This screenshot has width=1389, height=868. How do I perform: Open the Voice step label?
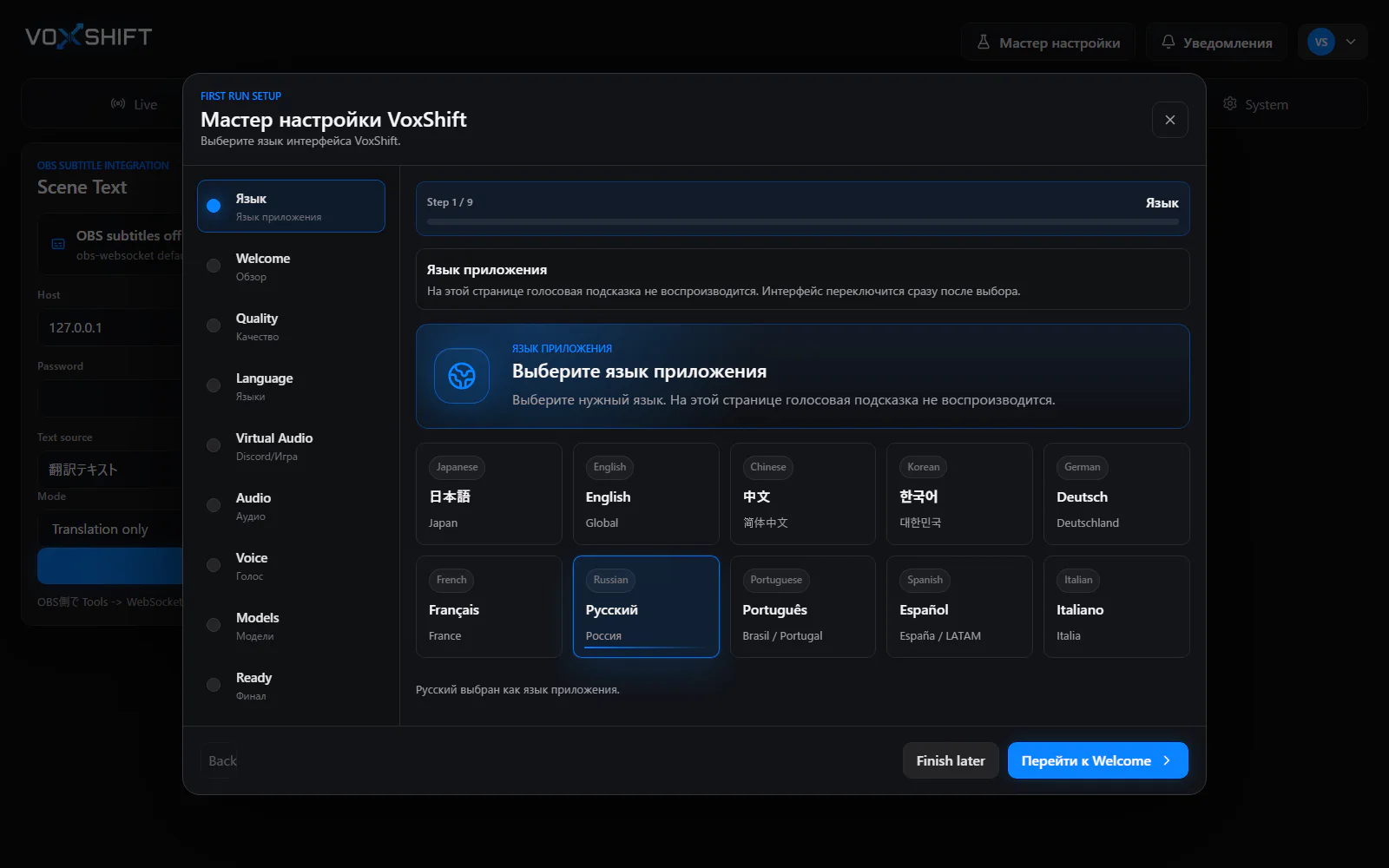(x=252, y=558)
